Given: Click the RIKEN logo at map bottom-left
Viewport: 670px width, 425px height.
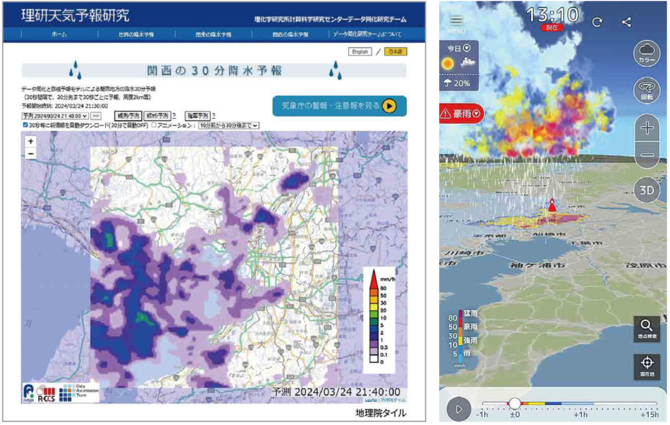Looking at the screenshot, I should [29, 392].
